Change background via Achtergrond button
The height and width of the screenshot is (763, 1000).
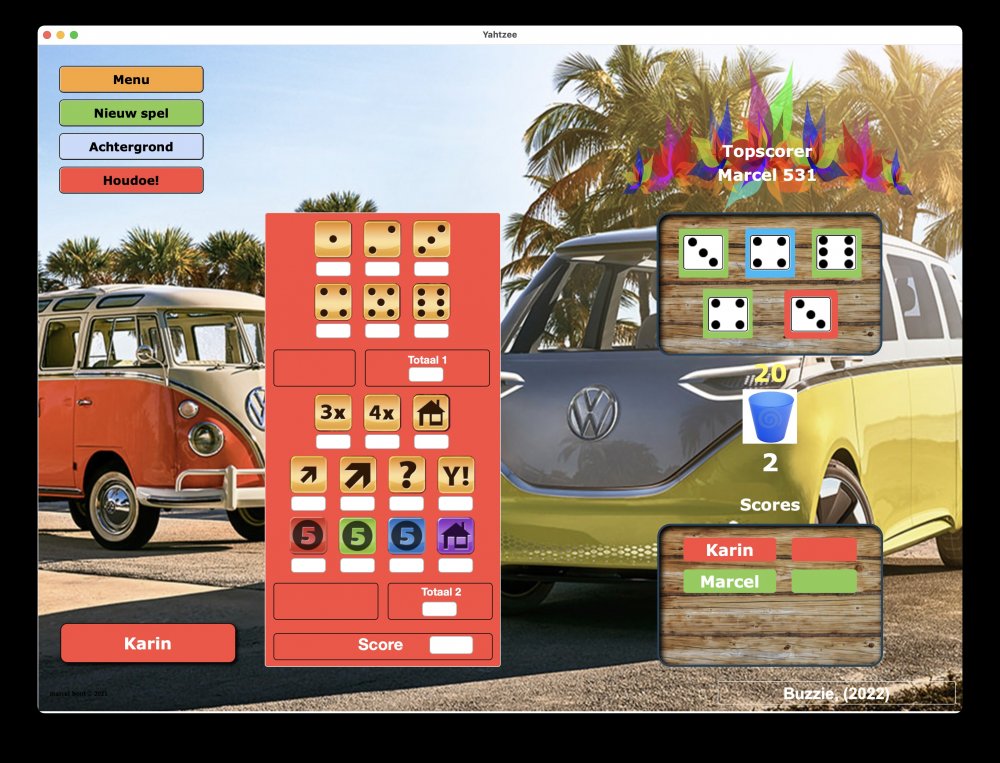[131, 147]
